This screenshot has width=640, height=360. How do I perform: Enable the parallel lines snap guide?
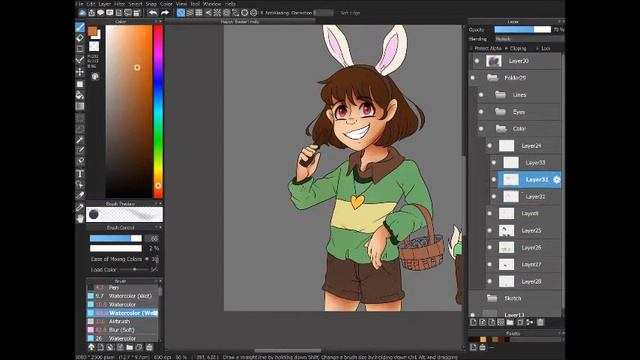(x=190, y=13)
